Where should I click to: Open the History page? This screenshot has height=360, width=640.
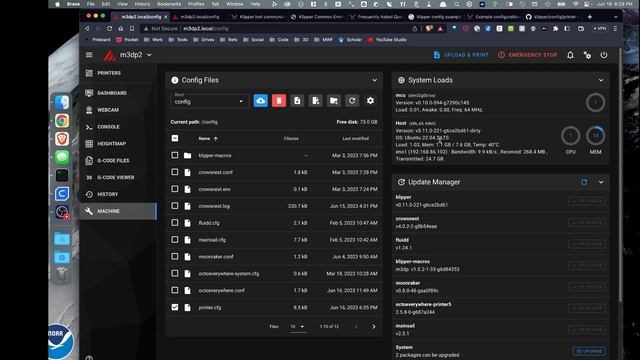(x=118, y=194)
